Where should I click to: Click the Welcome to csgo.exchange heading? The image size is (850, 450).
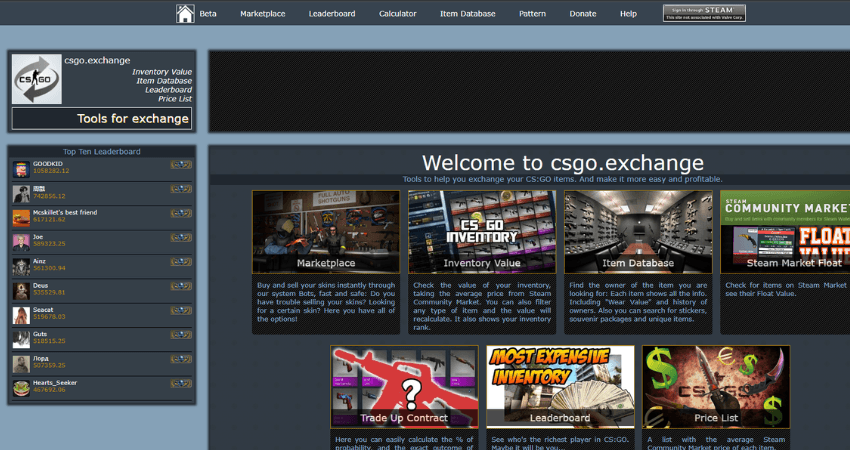(563, 163)
